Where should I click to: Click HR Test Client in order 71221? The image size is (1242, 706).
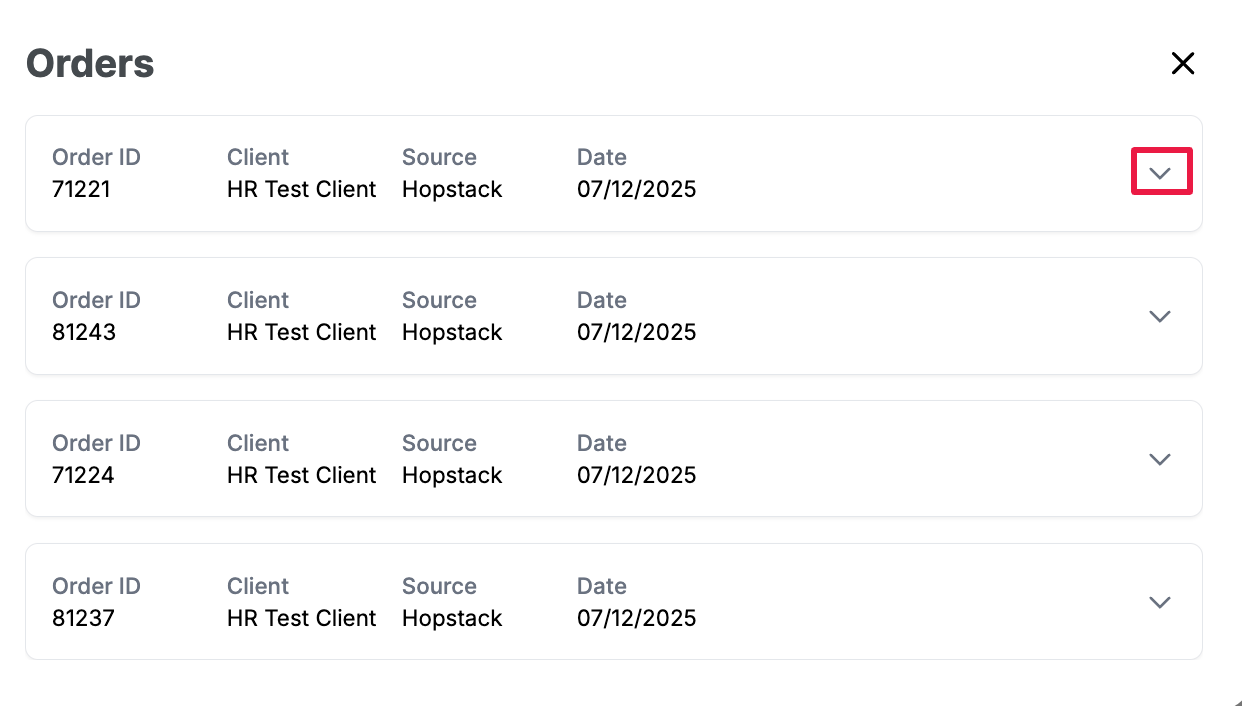[x=301, y=189]
